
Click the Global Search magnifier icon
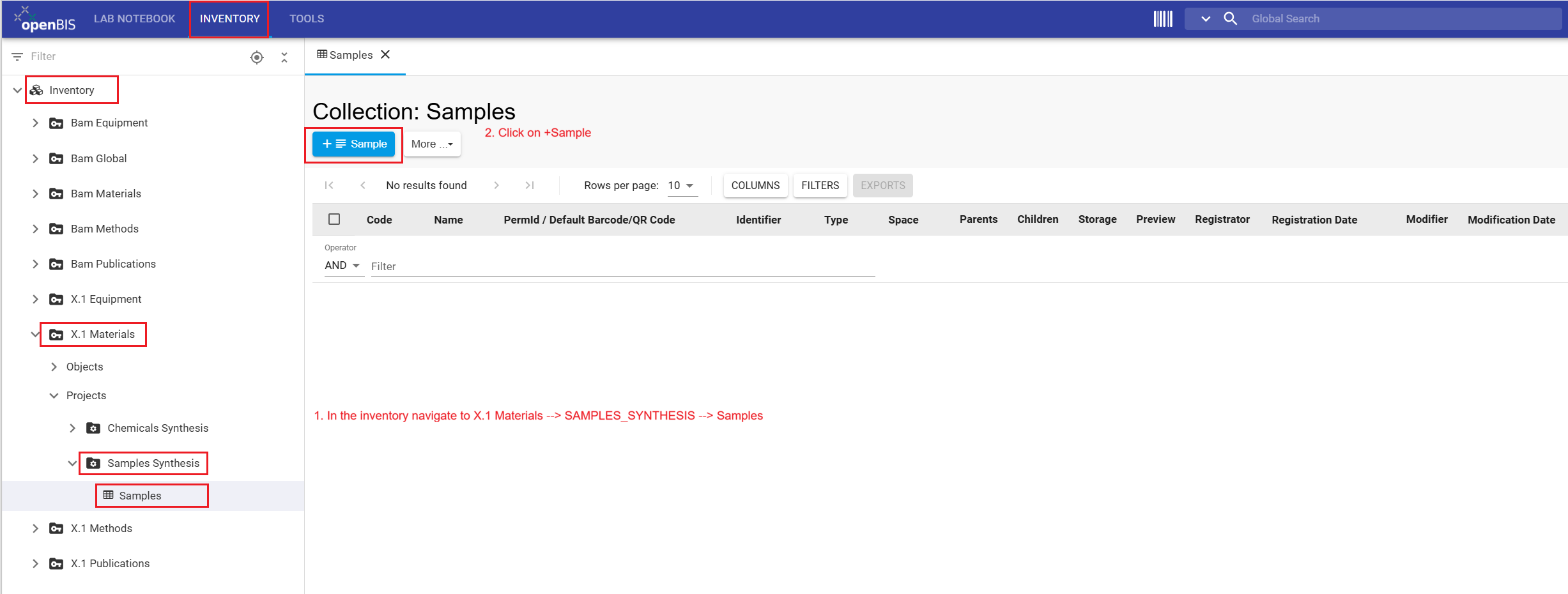[1230, 19]
